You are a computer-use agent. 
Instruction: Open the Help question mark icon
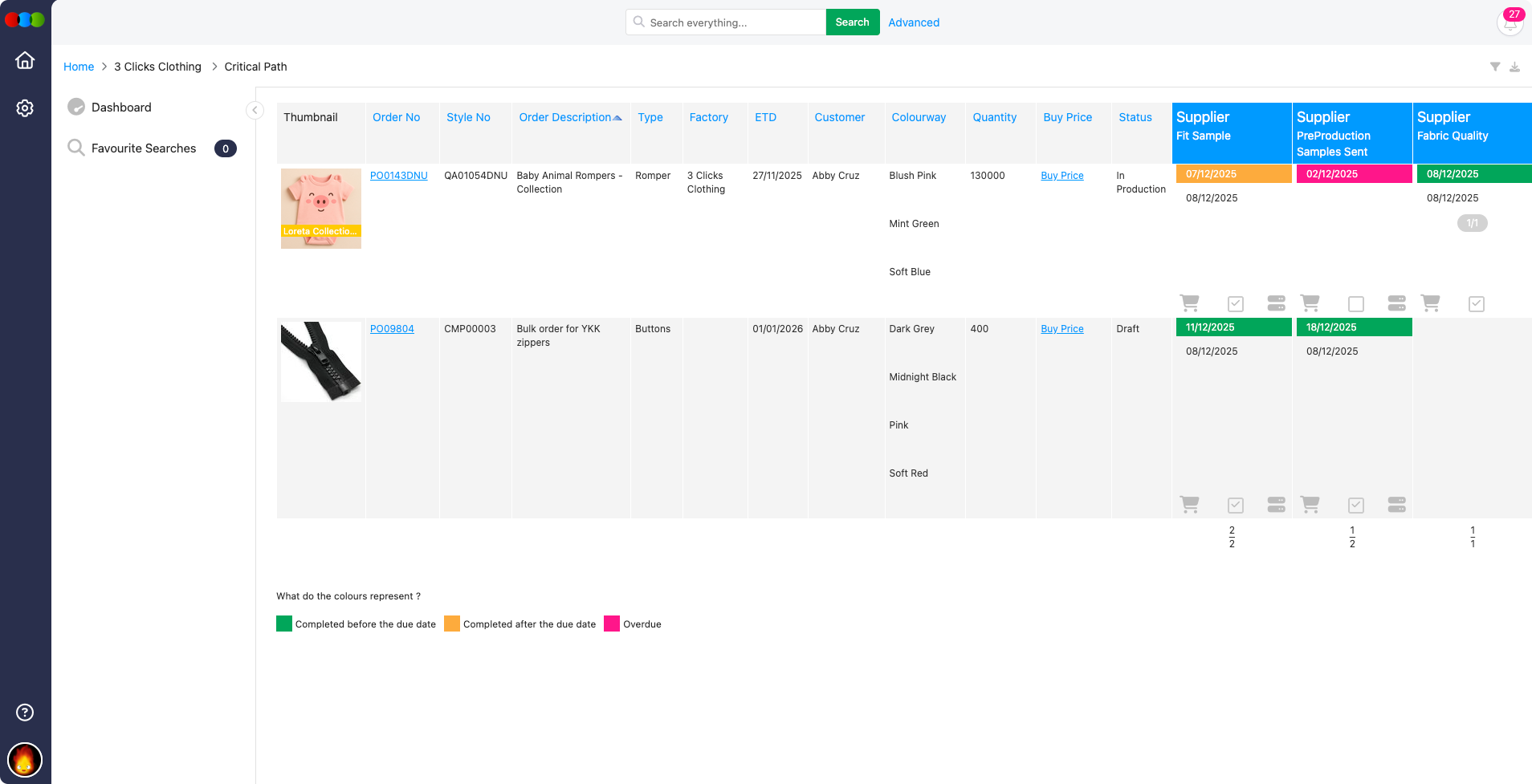coord(25,713)
